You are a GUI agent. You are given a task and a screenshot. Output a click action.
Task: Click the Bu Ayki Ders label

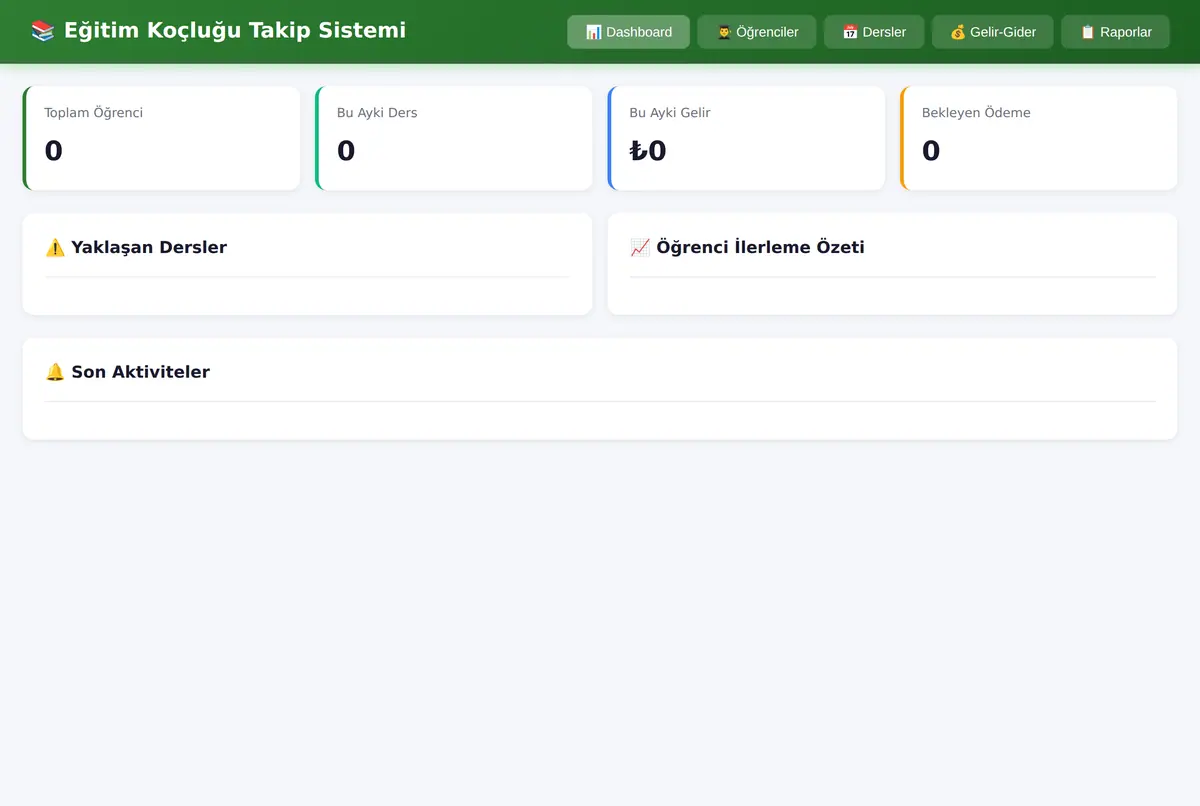377,113
